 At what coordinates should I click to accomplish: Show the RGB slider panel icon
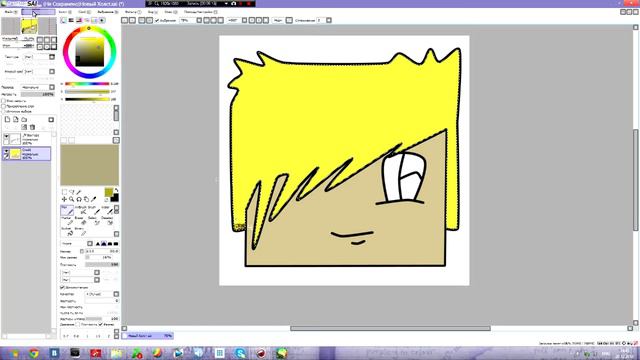[71, 20]
